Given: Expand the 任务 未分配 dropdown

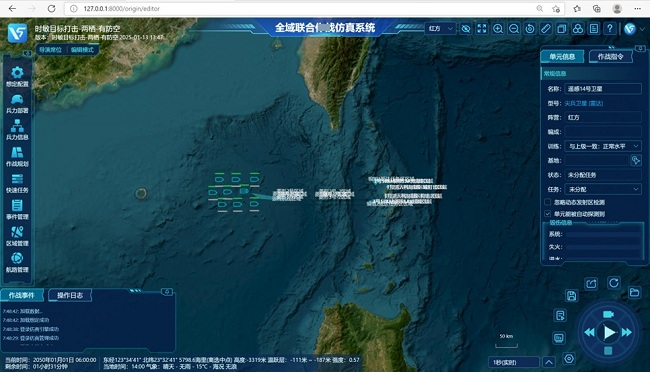Looking at the screenshot, I should click(x=603, y=189).
